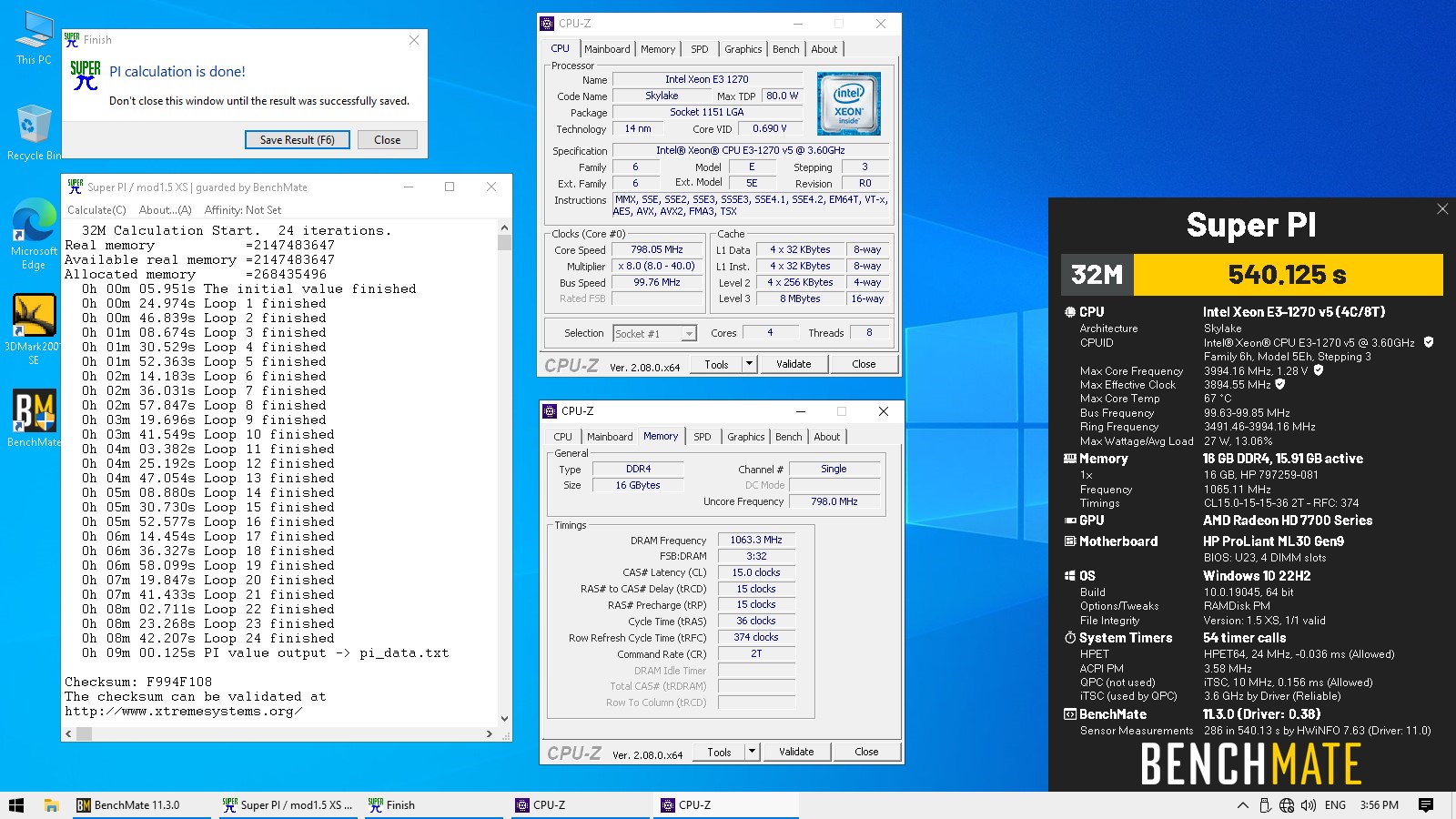The image size is (1456, 819).
Task: Click Tools button in CPU-Z Memory window
Action: pyautogui.click(x=719, y=752)
